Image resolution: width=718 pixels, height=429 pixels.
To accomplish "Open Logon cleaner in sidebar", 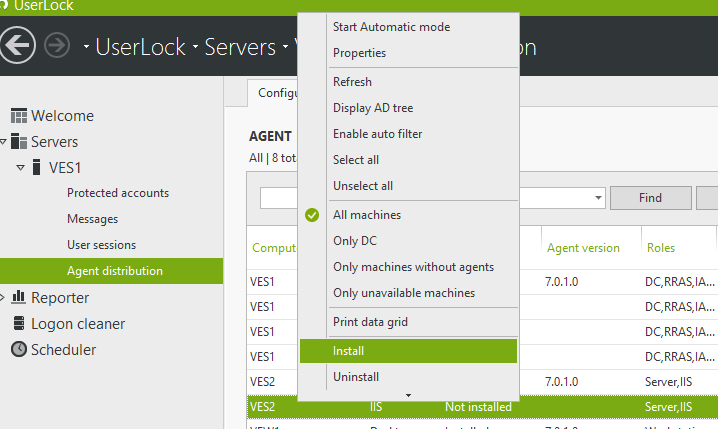I will point(78,324).
